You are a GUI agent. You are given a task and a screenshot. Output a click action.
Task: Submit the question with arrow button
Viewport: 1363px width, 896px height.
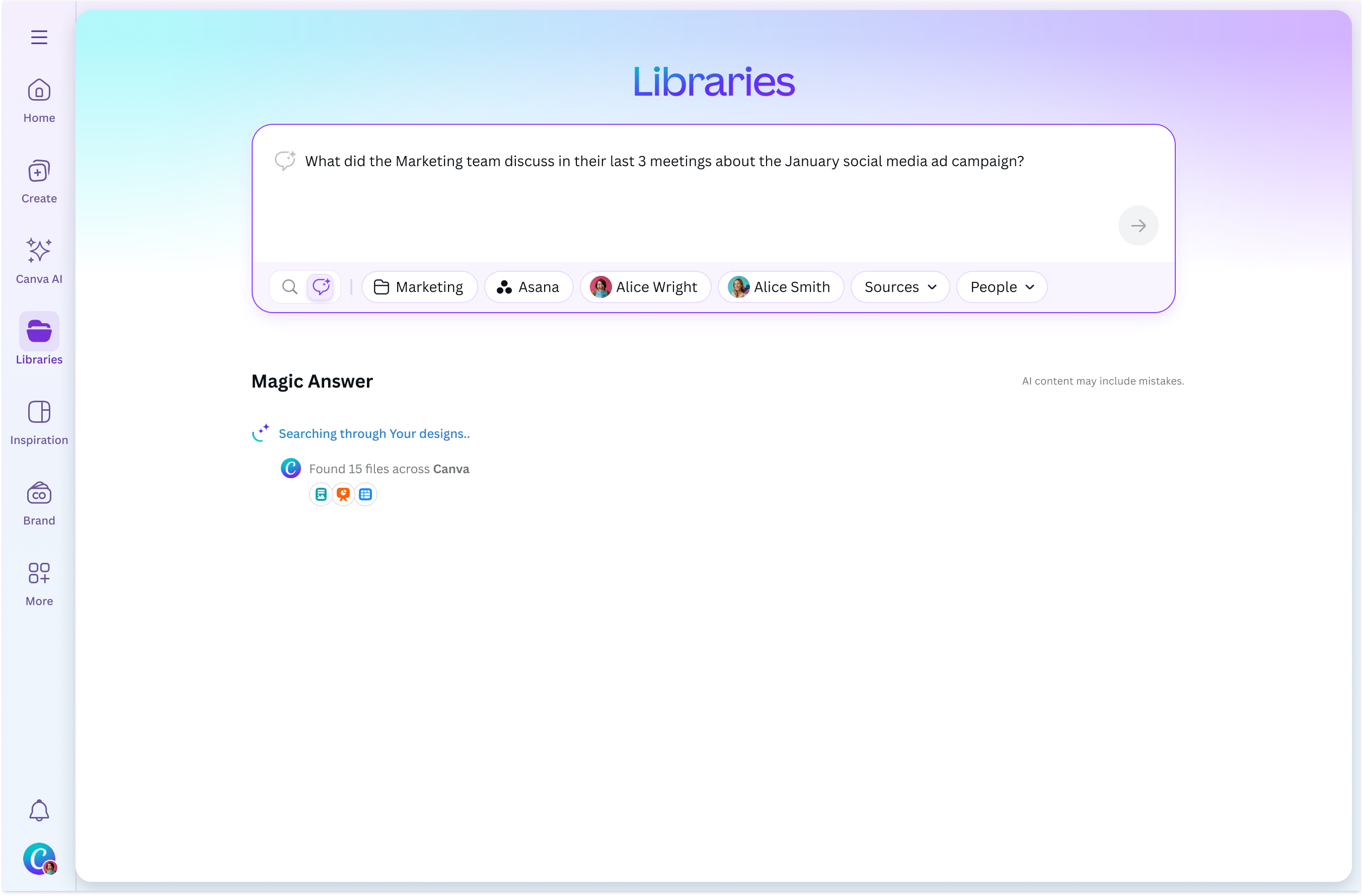coord(1138,225)
